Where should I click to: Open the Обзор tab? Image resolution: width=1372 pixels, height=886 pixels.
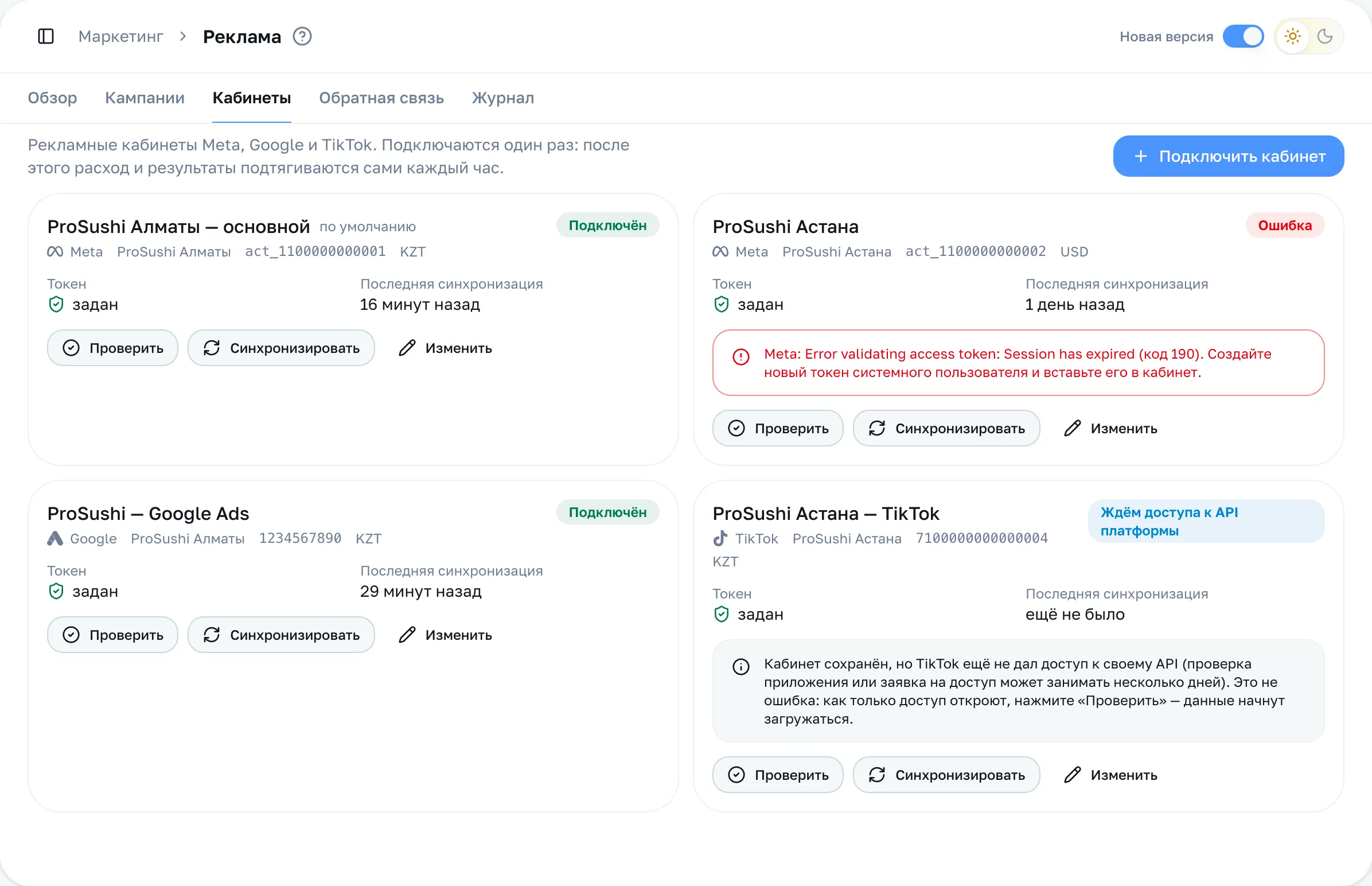coord(52,98)
